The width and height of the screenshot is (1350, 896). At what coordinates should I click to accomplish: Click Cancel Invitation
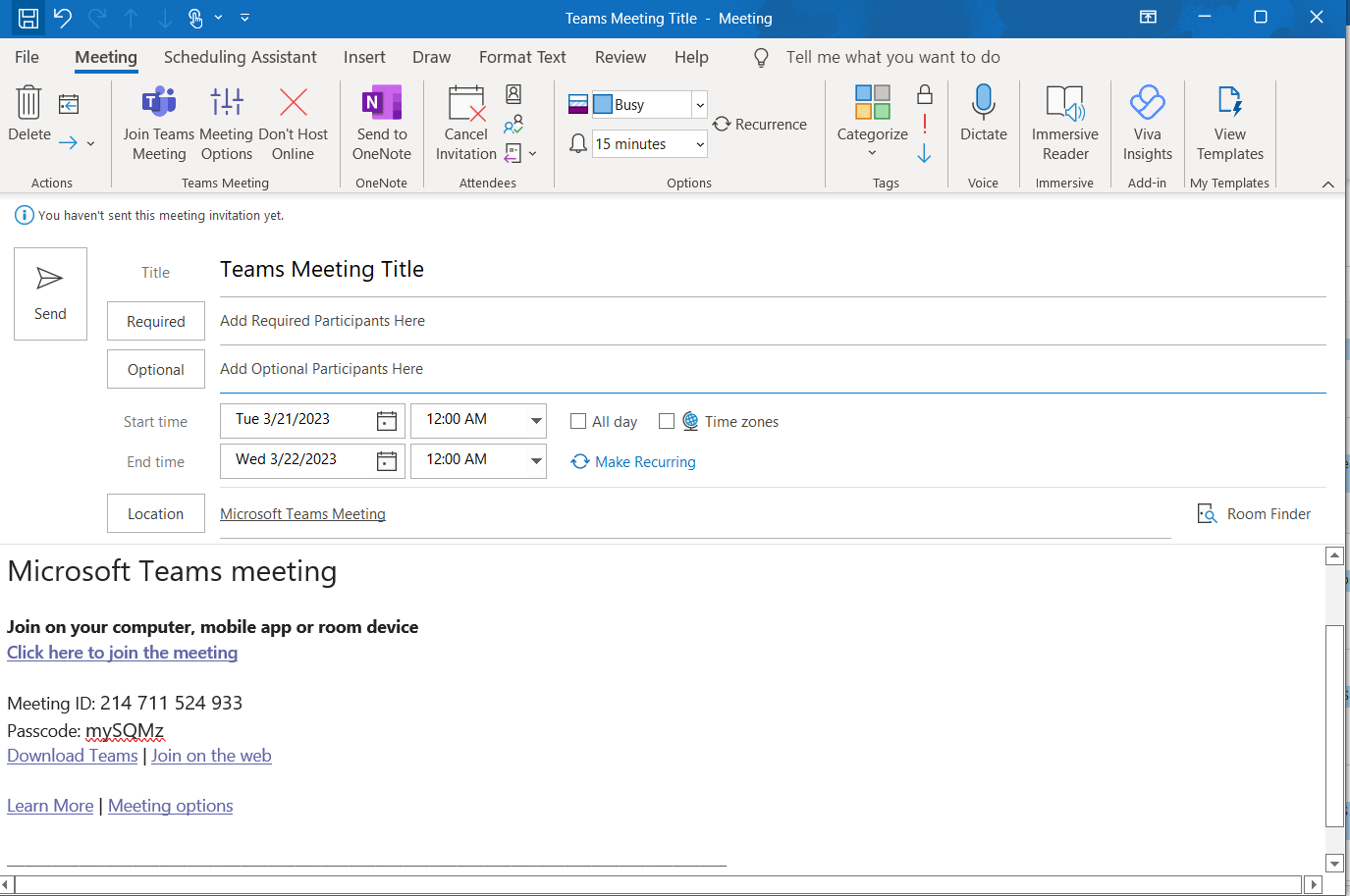466,123
